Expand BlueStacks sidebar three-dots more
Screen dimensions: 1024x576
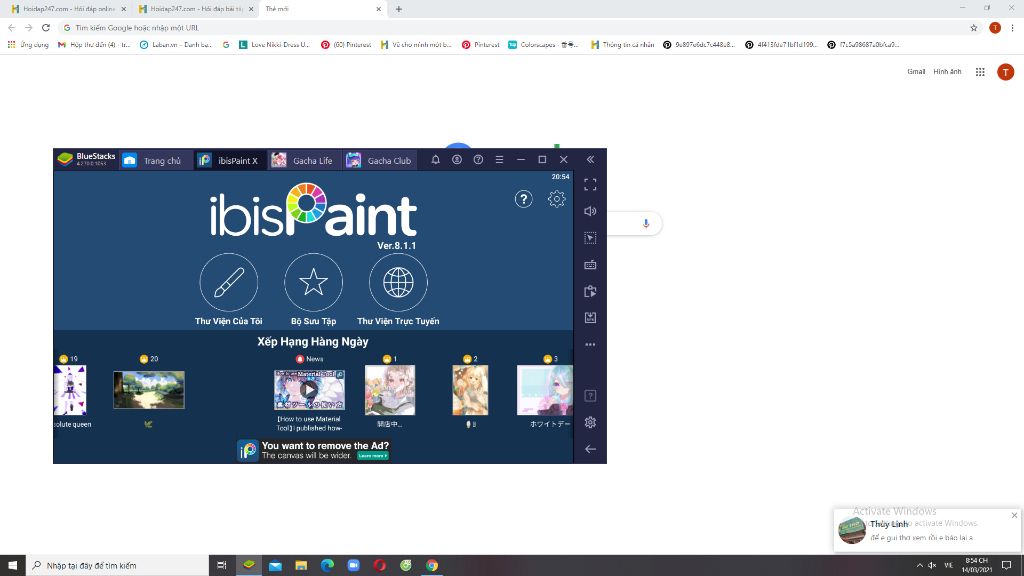(x=590, y=344)
